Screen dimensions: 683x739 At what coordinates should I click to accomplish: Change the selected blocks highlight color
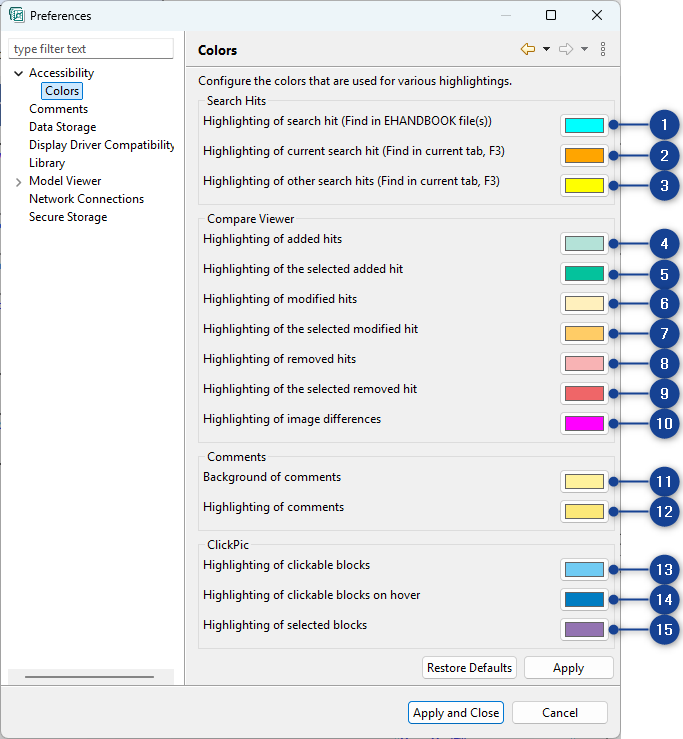[x=584, y=629]
